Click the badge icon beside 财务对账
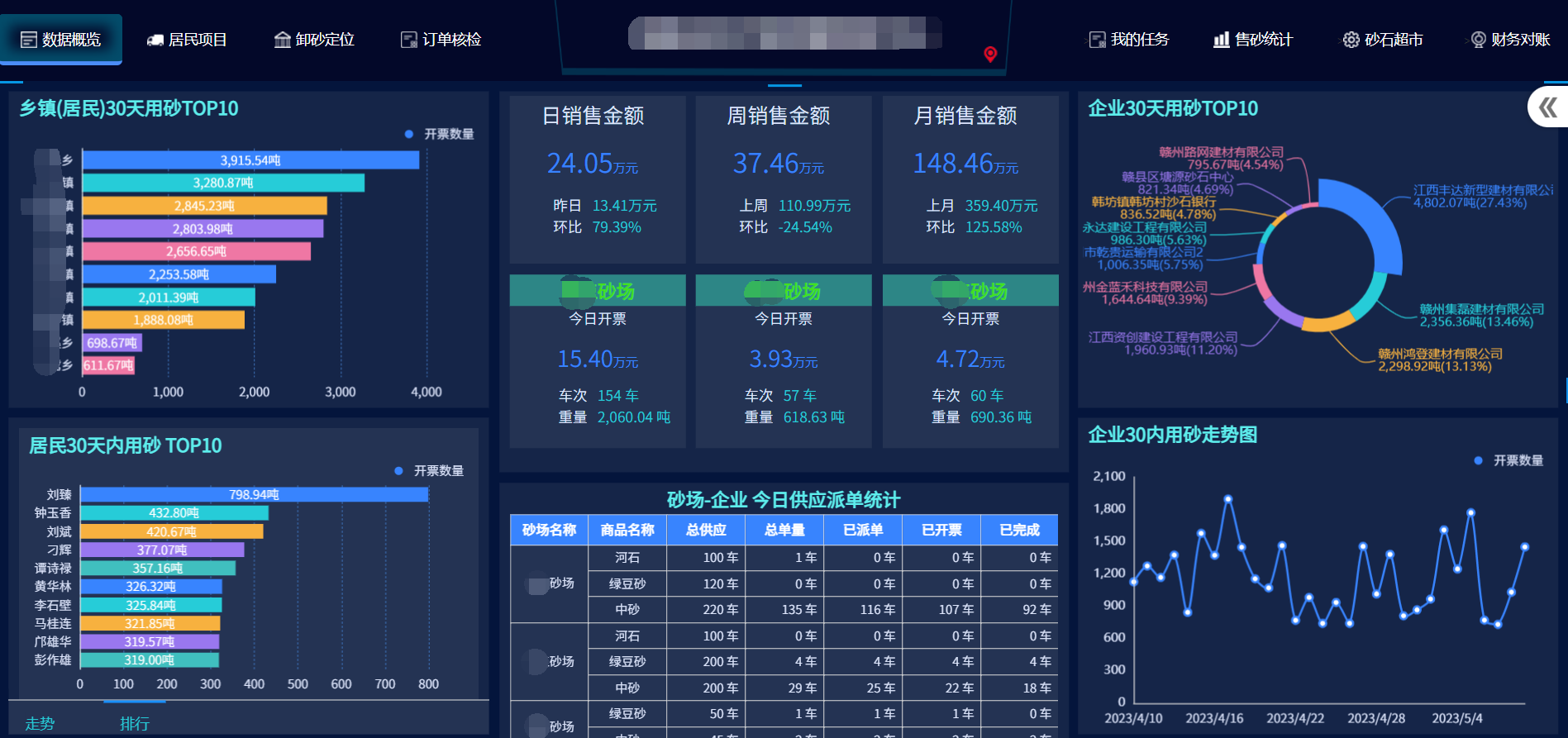 [1478, 40]
